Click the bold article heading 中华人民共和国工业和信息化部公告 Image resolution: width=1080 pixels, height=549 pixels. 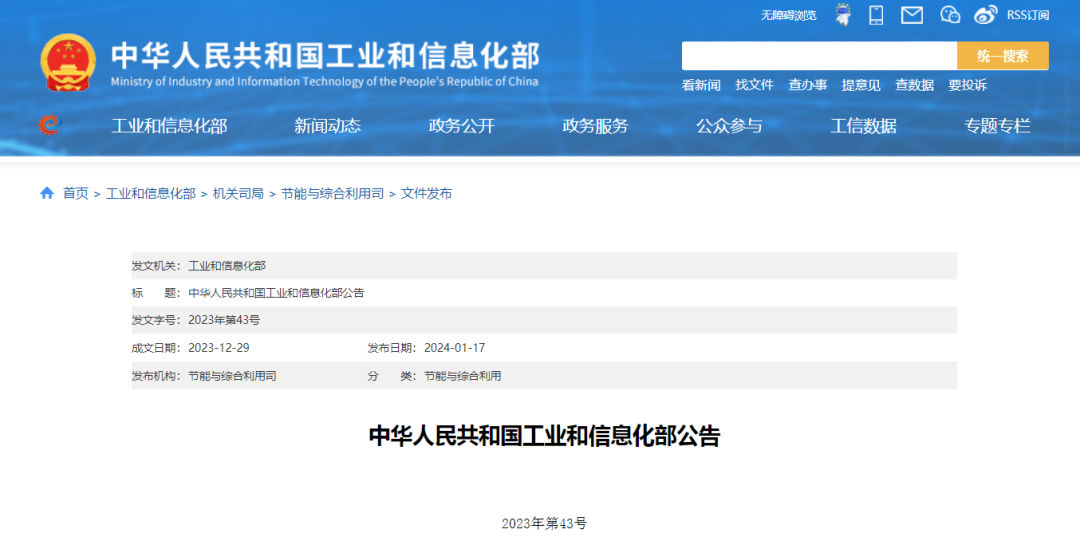tap(544, 436)
